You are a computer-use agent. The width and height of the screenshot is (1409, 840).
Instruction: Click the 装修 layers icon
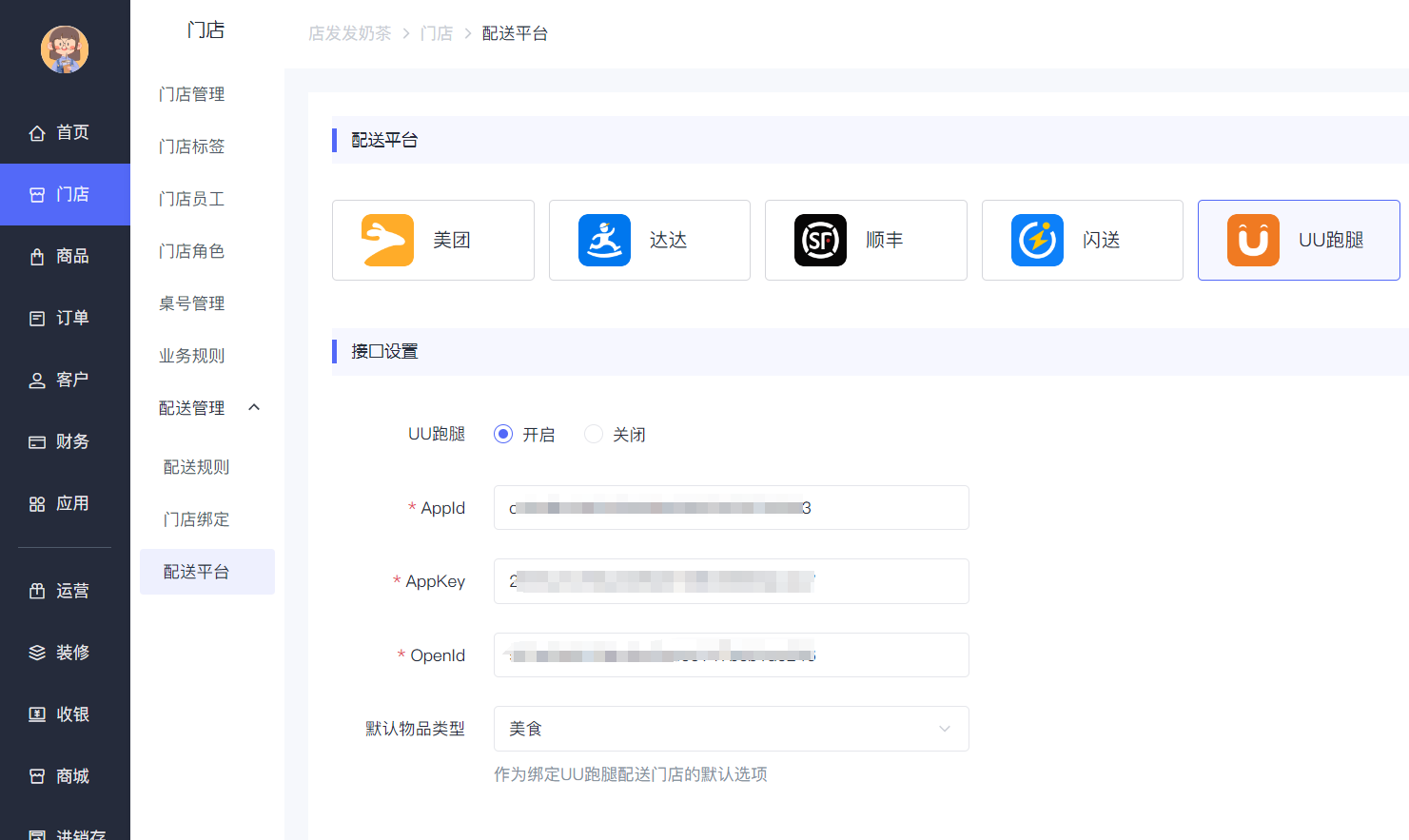point(37,653)
